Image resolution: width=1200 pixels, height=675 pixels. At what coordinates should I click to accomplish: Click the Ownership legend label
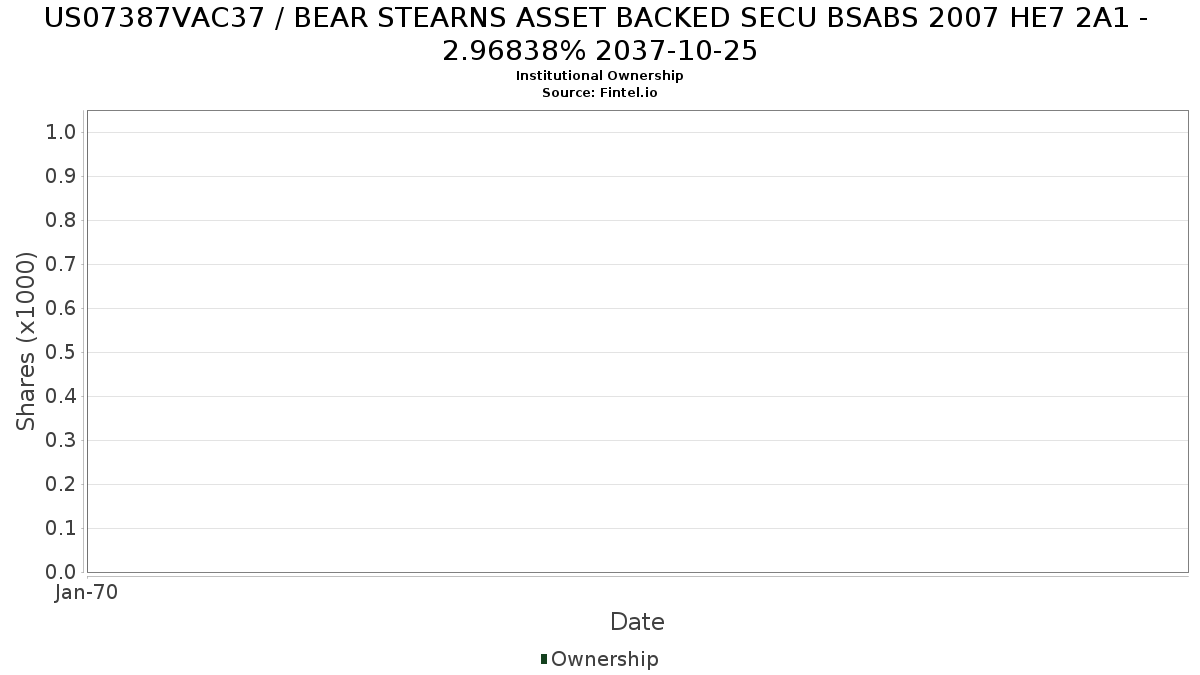604,659
